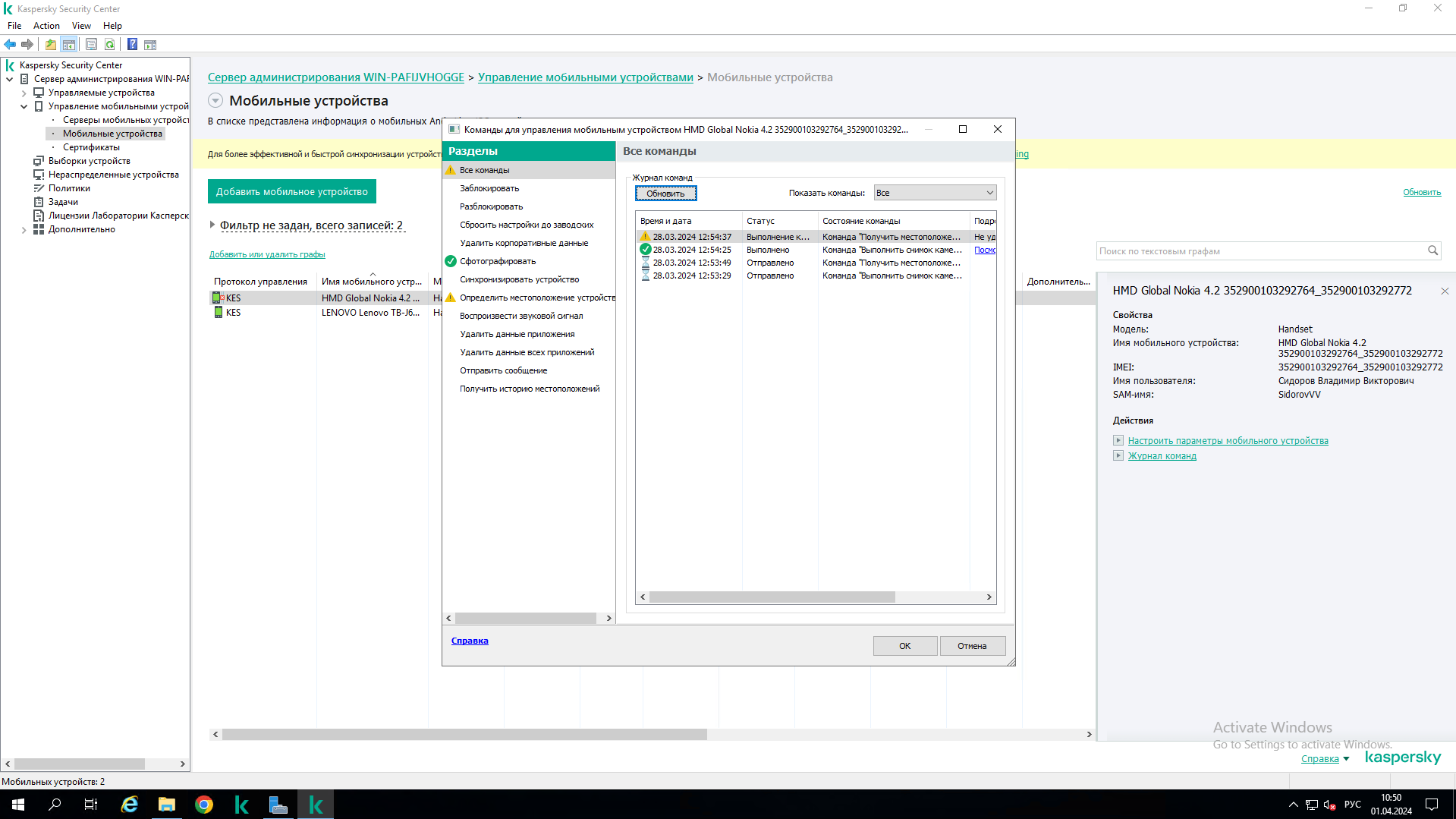The height and width of the screenshot is (819, 1456).
Task: Open the Показать команды dropdown set to Все
Action: [x=935, y=193]
